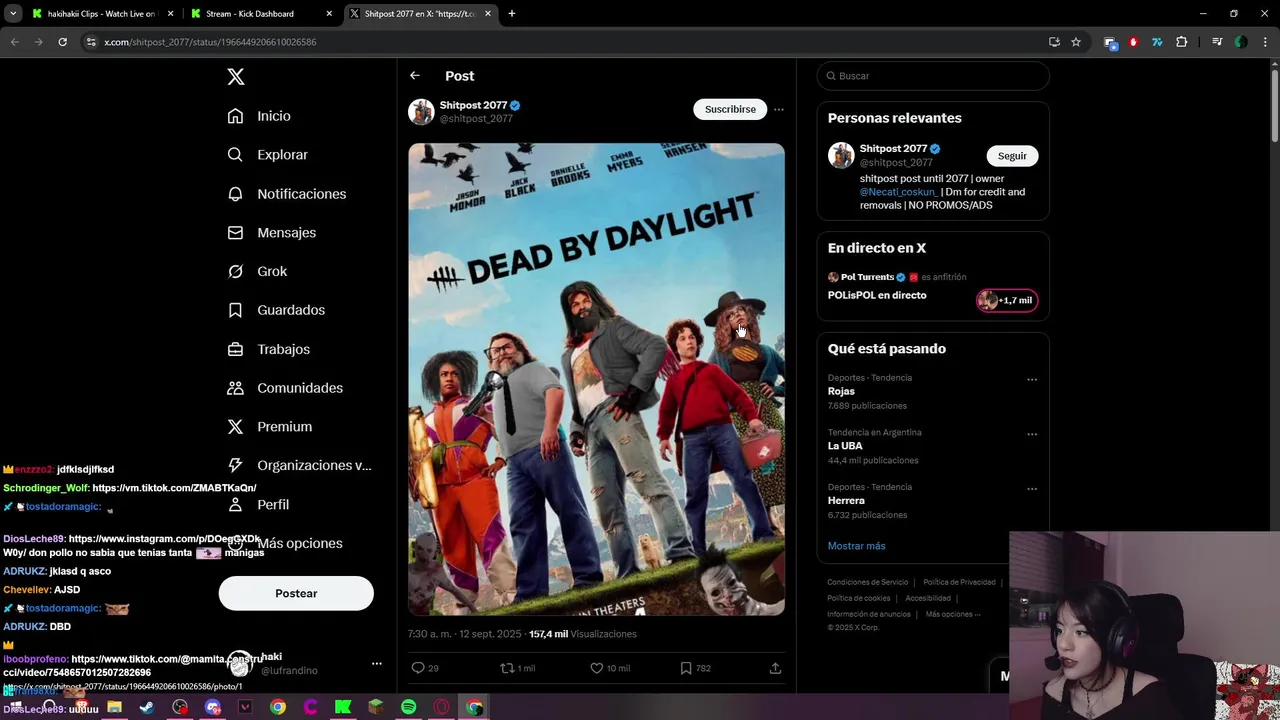Open the red hand ad blocker extension
The image size is (1280, 720).
(x=1133, y=42)
